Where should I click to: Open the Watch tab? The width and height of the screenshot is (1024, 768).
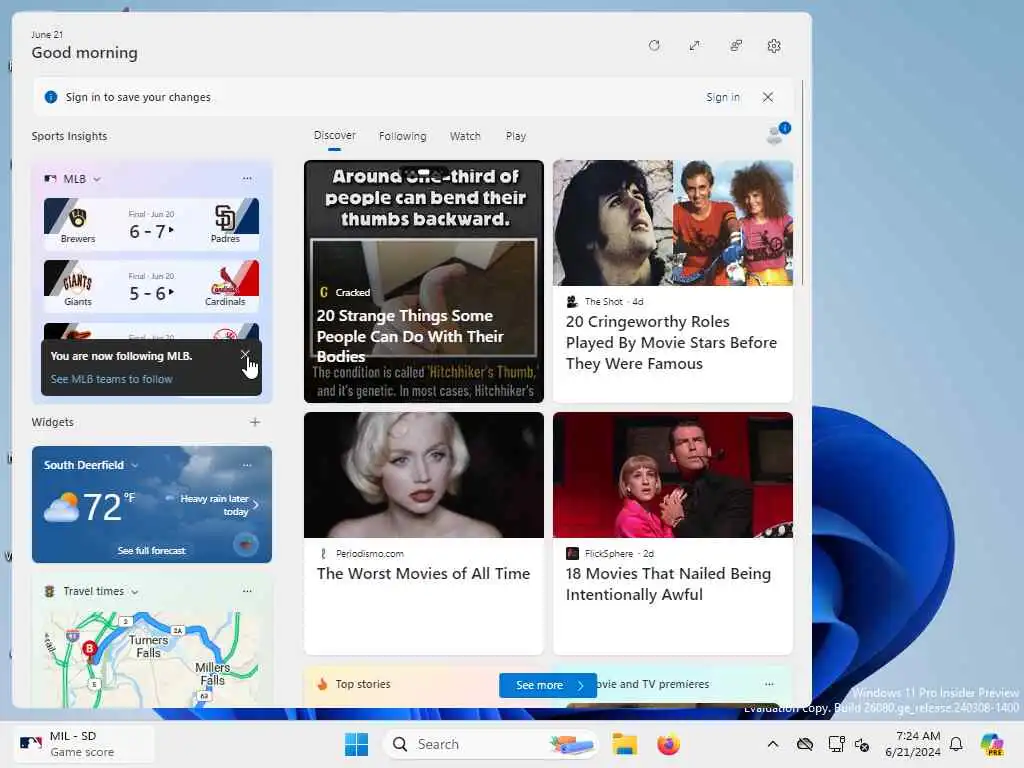(x=465, y=136)
